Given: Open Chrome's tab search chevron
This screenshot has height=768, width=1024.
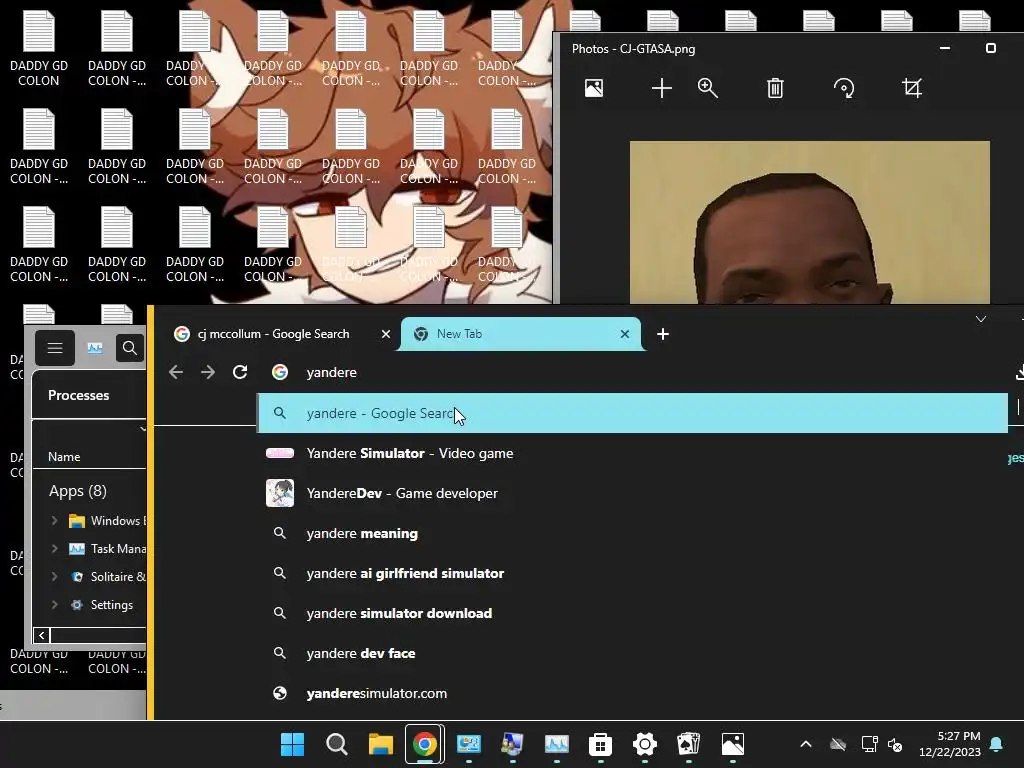Looking at the screenshot, I should pyautogui.click(x=981, y=319).
